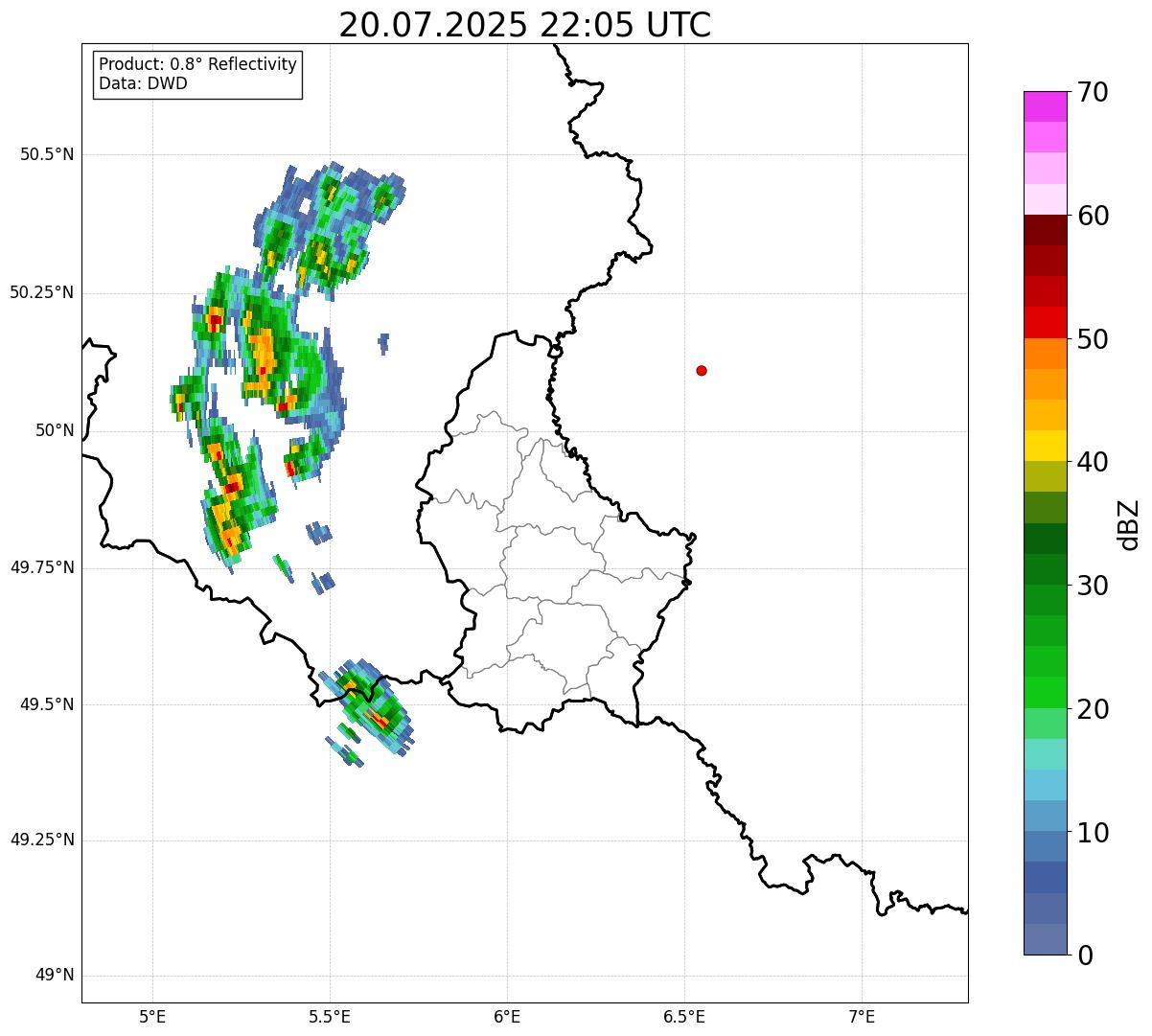Click 'Product: 0.8° Reflectivity' legend text
Screen dimensions: 1152x1036
click(198, 64)
